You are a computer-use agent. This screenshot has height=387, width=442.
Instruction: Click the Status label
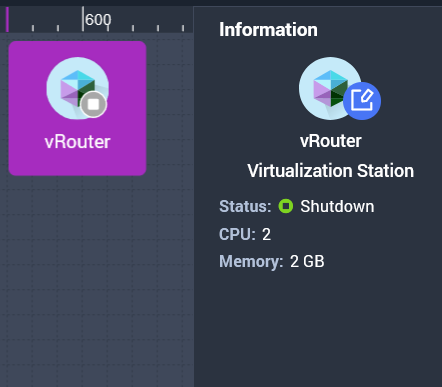pyautogui.click(x=245, y=206)
